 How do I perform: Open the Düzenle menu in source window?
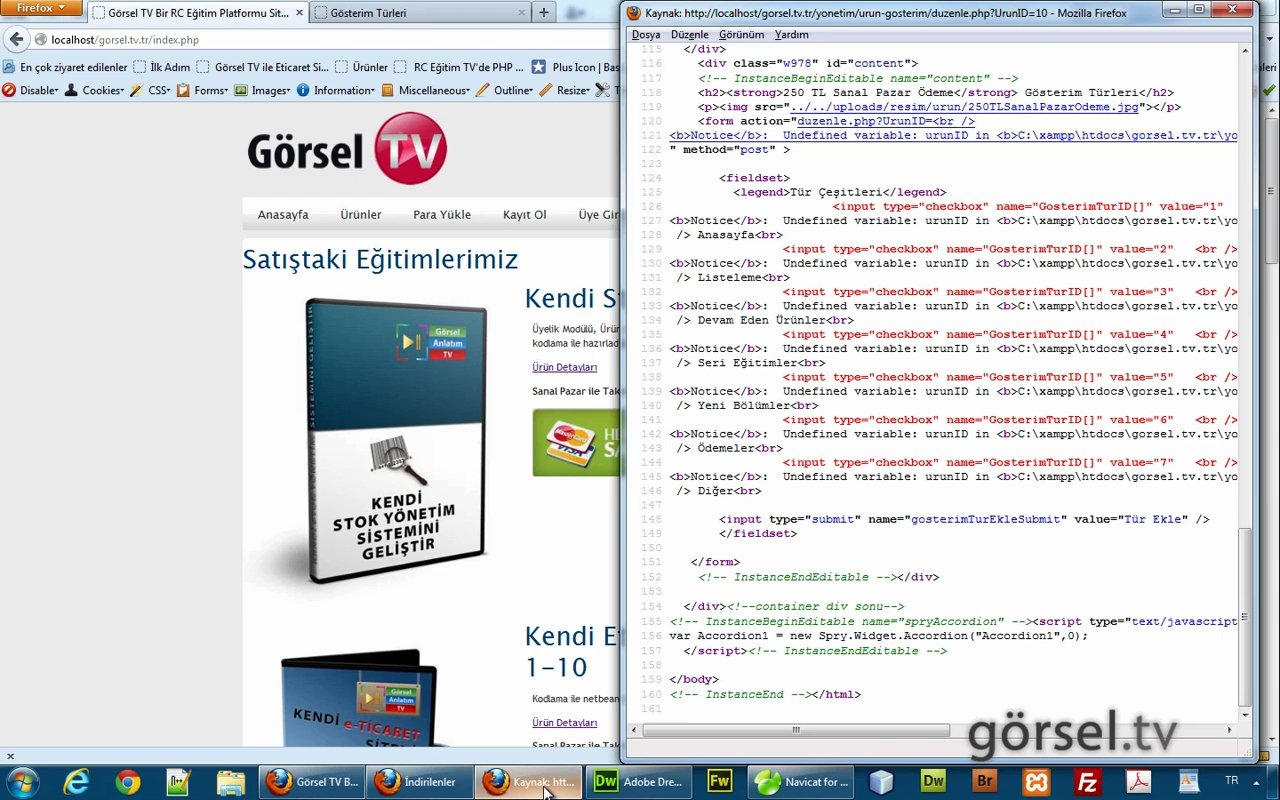tap(690, 34)
